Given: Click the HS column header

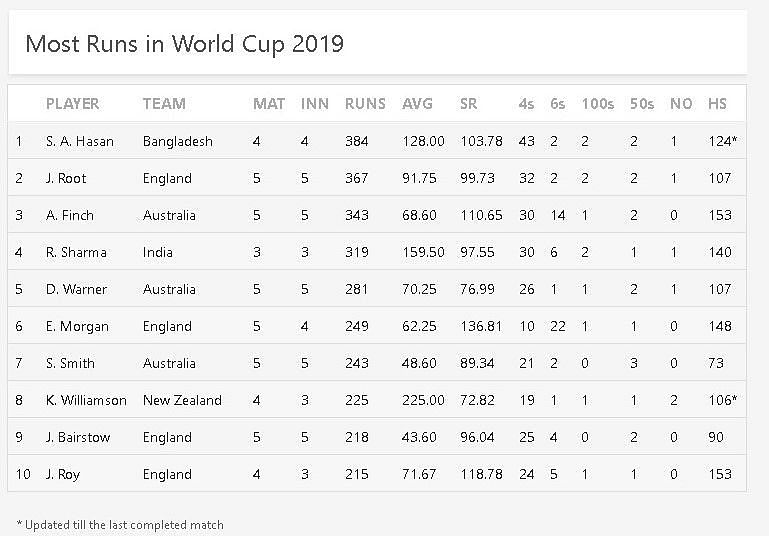Looking at the screenshot, I should pyautogui.click(x=717, y=104).
